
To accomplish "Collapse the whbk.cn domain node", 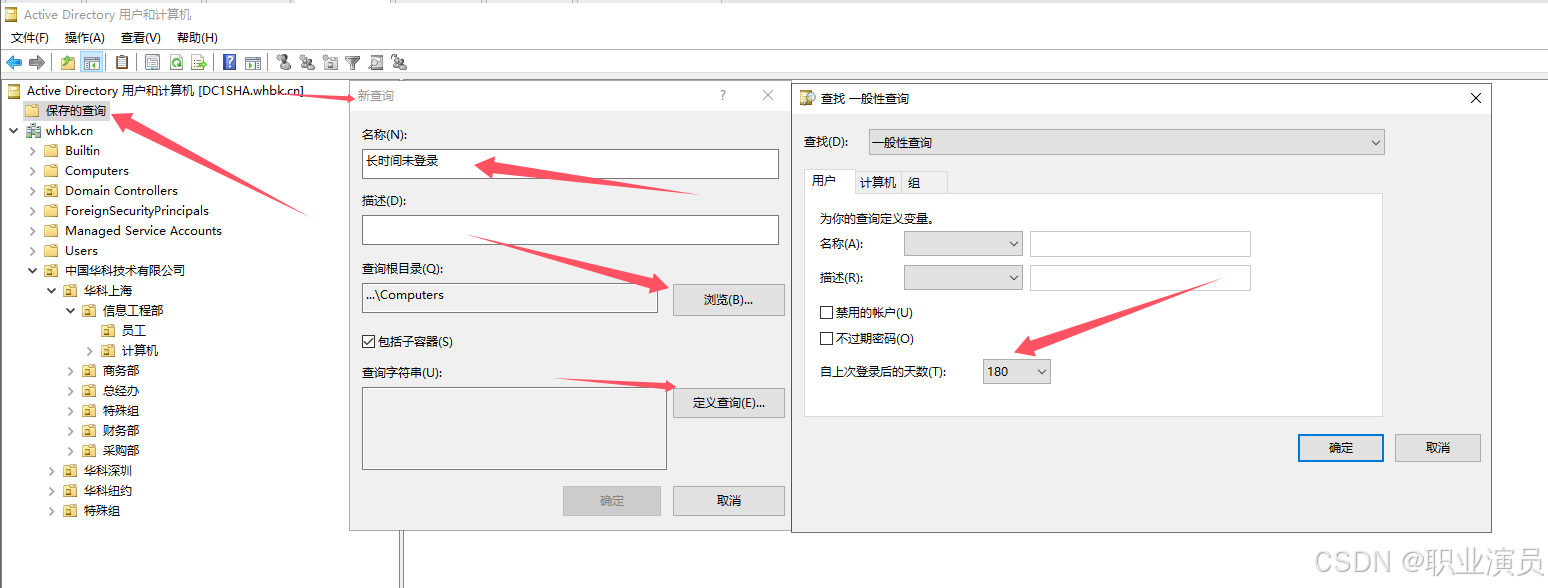I will coord(13,131).
